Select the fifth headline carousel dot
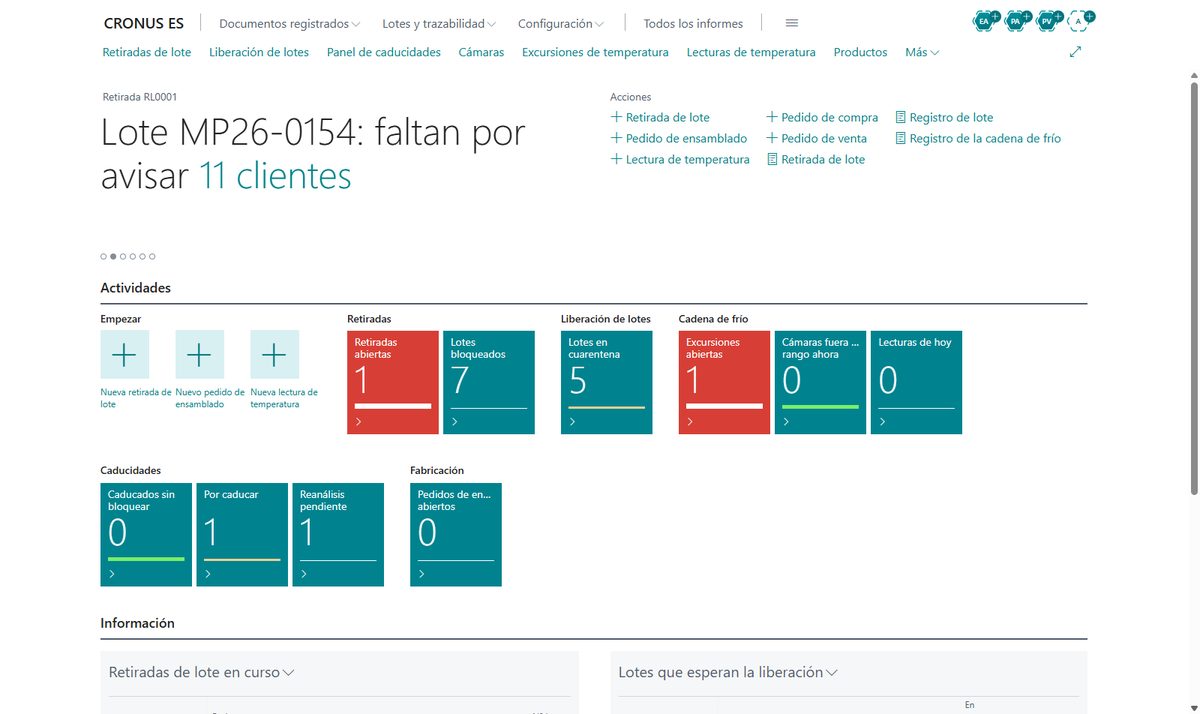Viewport: 1200px width, 714px height. 142,256
